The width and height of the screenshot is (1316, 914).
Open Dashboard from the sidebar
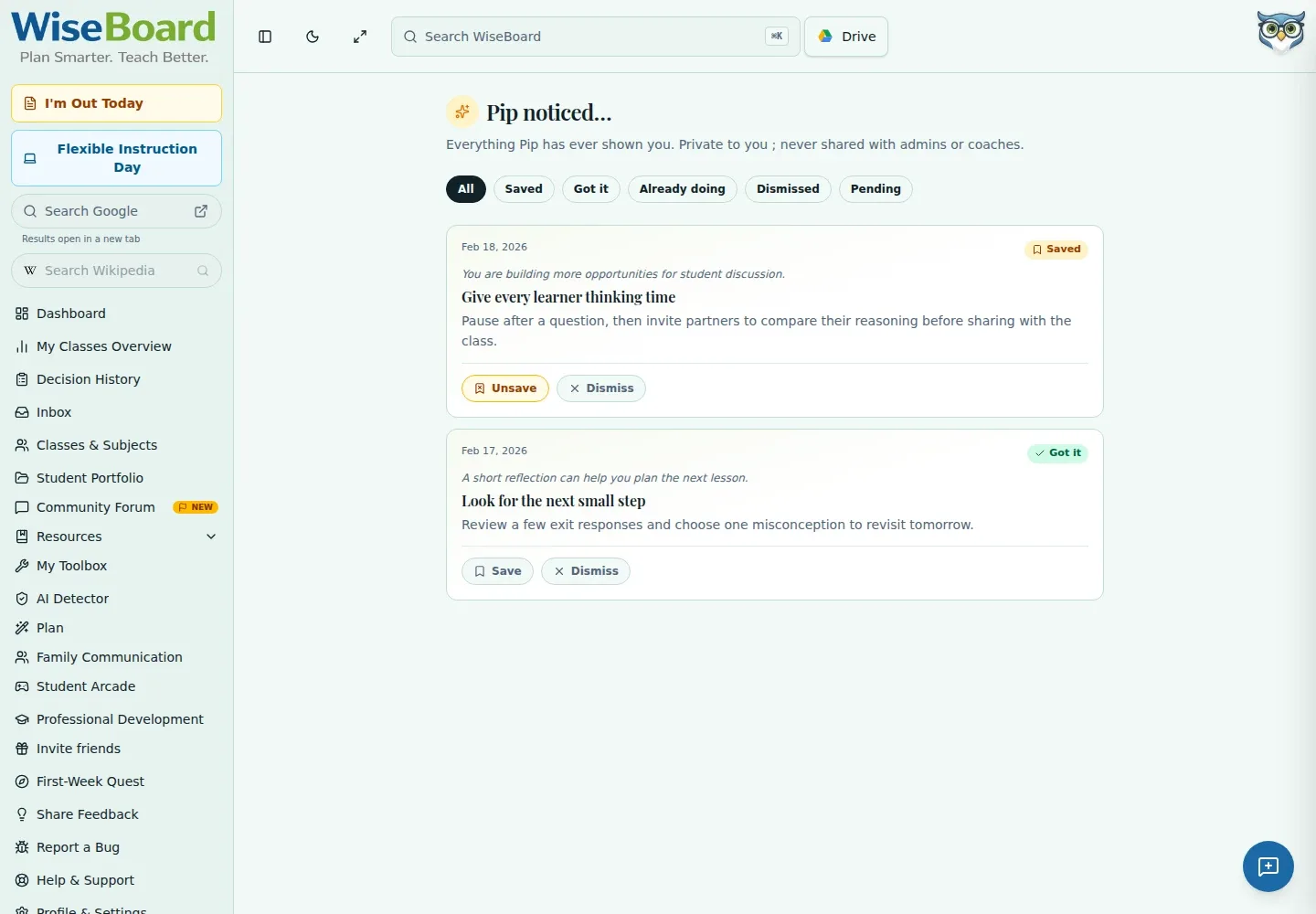pos(116,314)
